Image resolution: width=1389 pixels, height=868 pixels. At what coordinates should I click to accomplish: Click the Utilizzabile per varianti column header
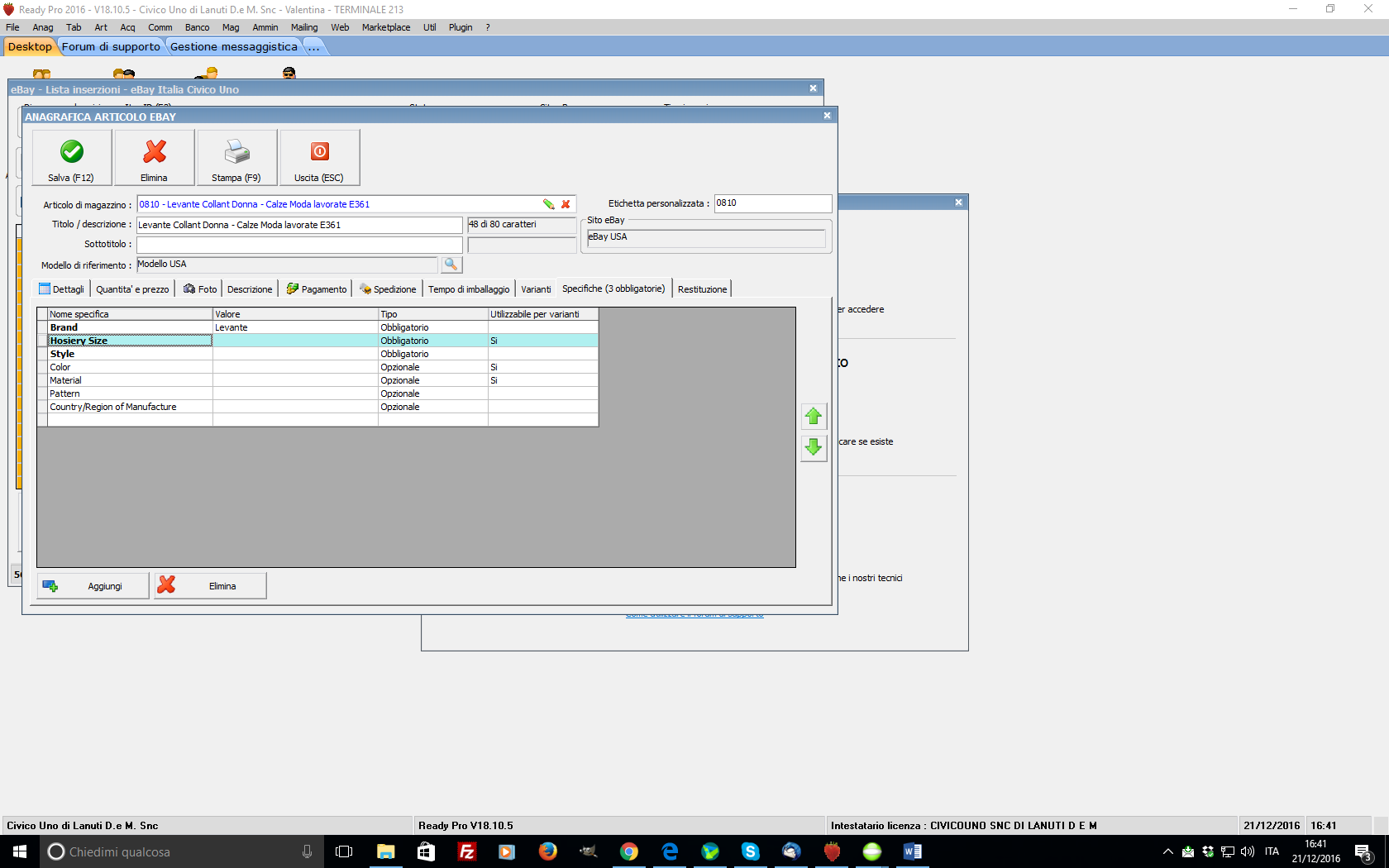(x=543, y=314)
